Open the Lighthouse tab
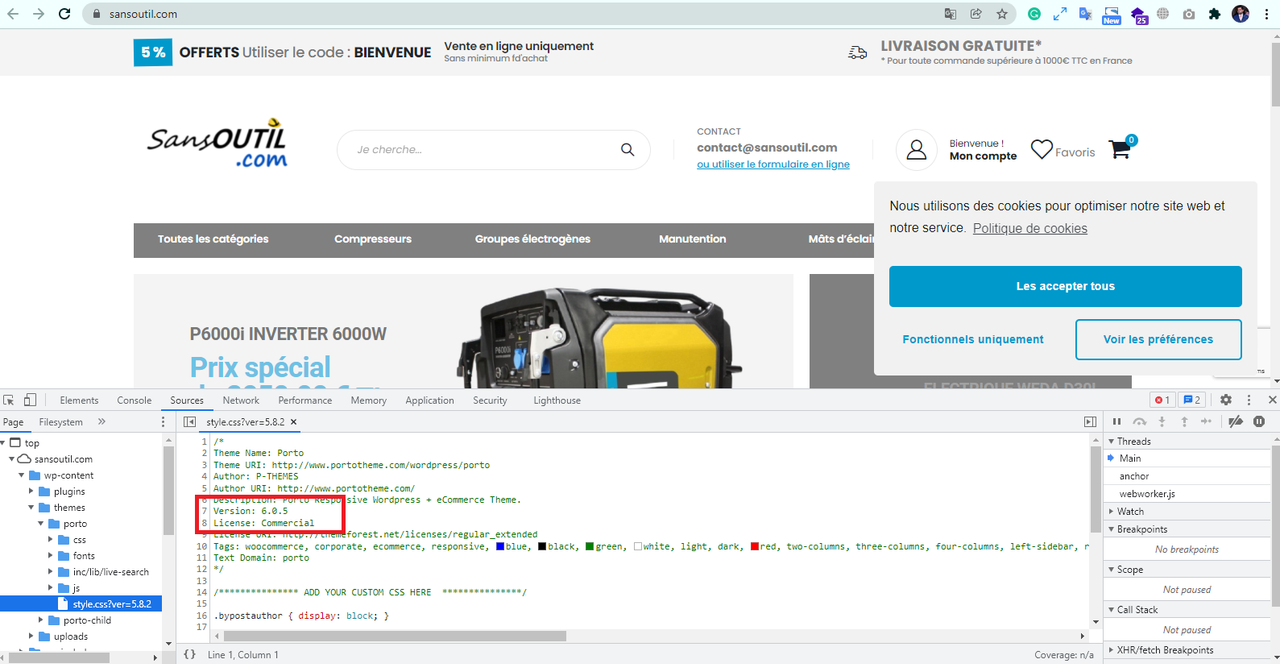1280x664 pixels. point(557,400)
